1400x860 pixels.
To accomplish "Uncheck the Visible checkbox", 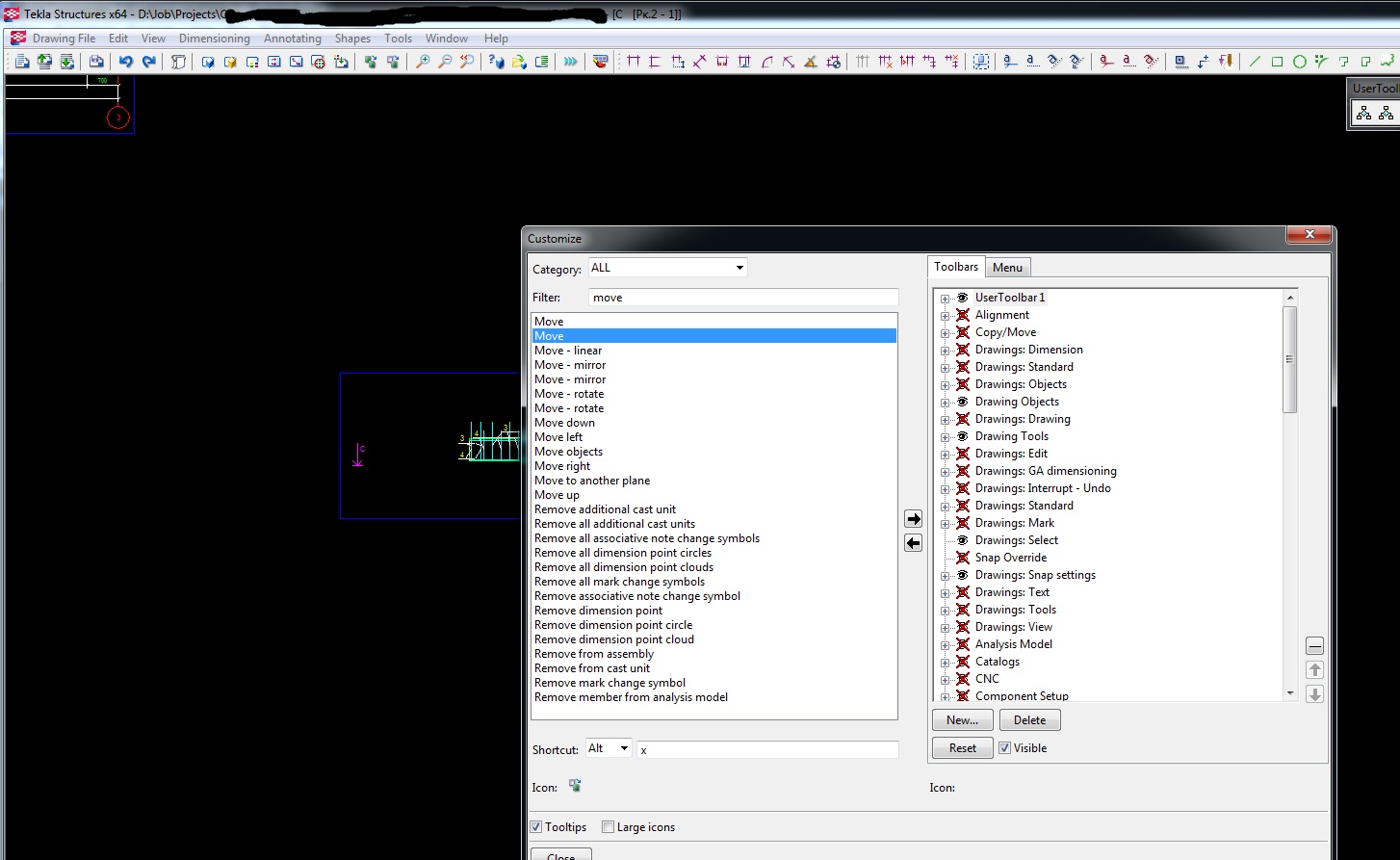I will (x=1005, y=748).
